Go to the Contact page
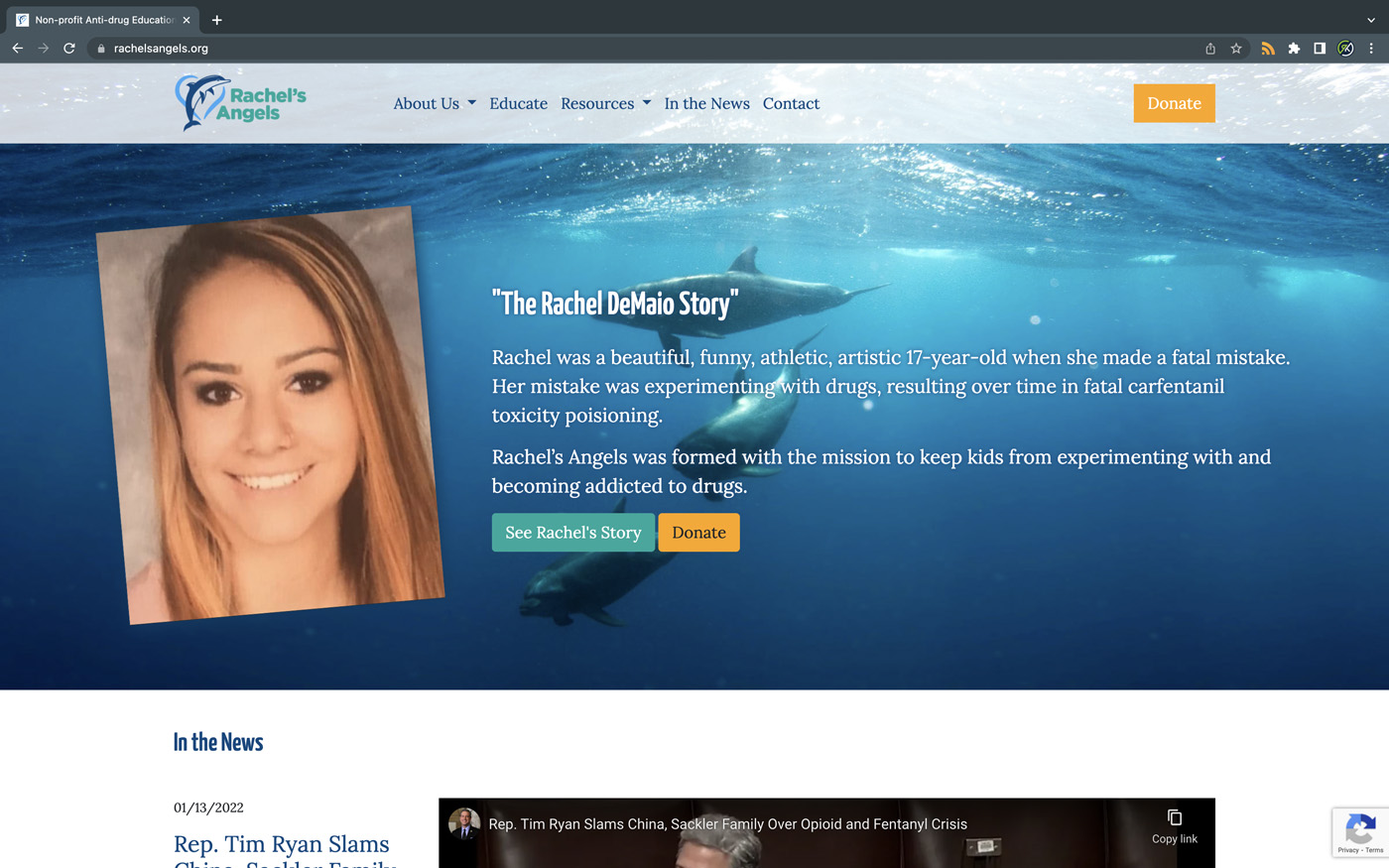Image resolution: width=1389 pixels, height=868 pixels. click(791, 103)
